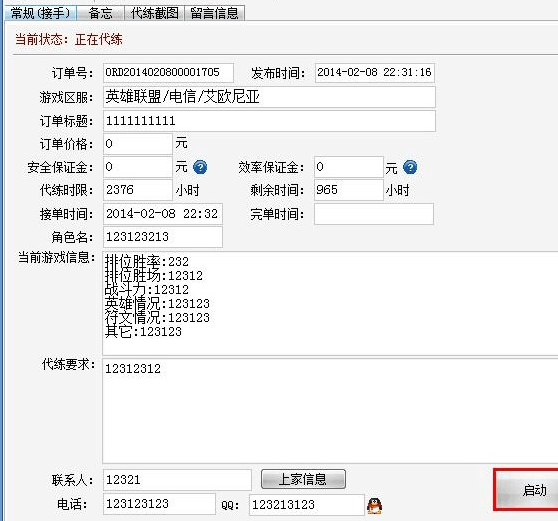Focus the empty 完单时间 field
The image size is (558, 521).
click(374, 214)
